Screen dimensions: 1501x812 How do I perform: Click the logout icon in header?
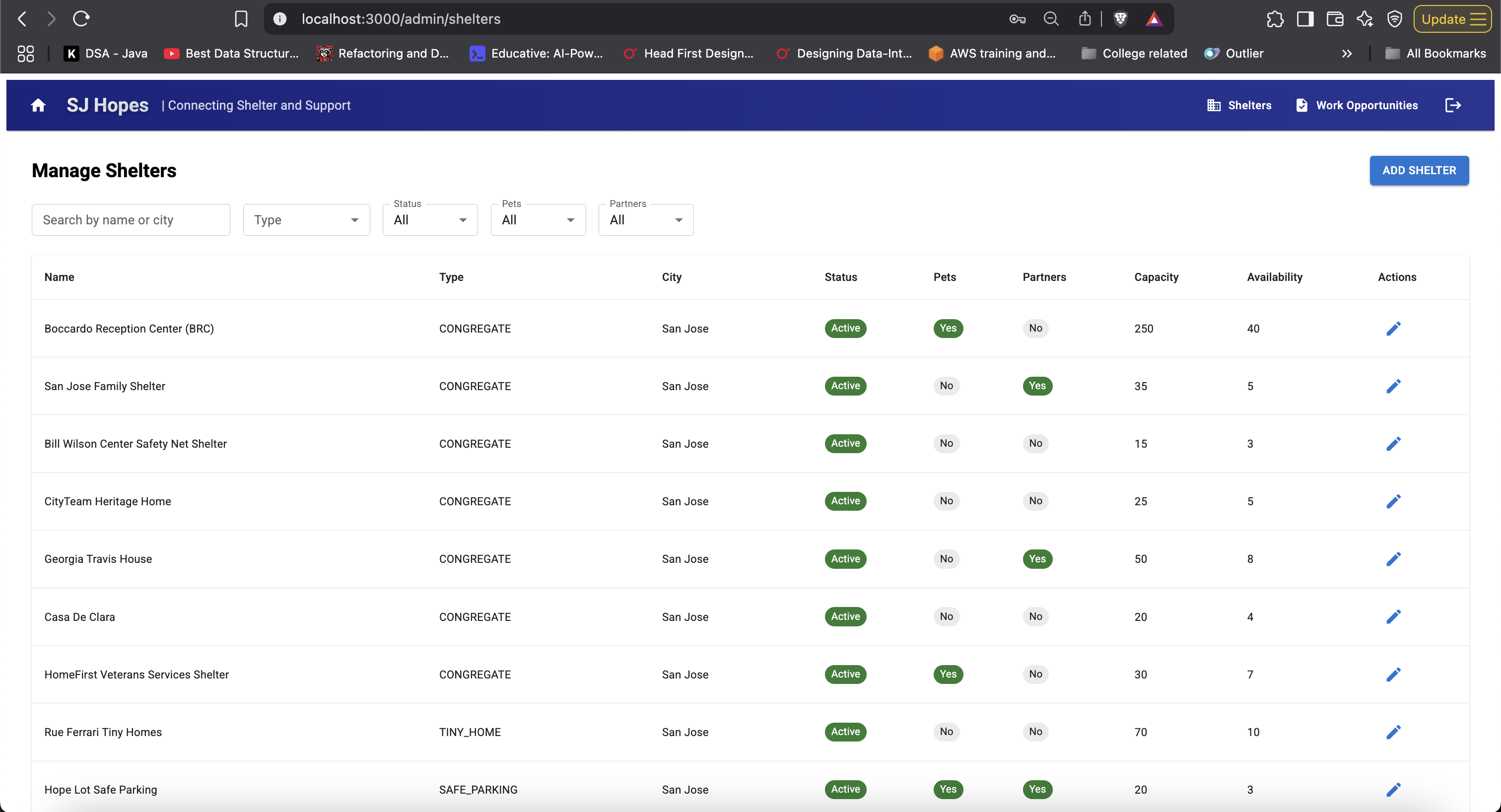[x=1453, y=105]
